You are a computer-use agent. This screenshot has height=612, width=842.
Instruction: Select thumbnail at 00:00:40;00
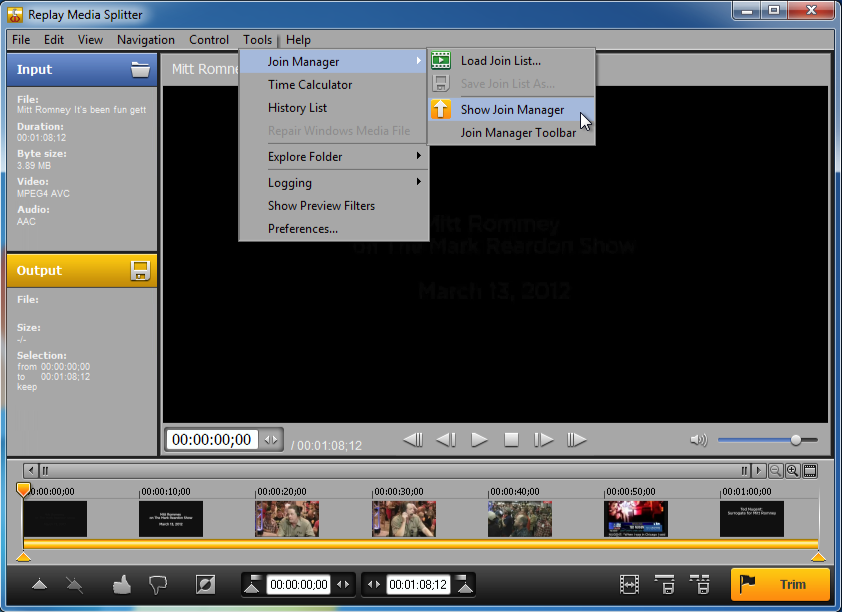(520, 519)
